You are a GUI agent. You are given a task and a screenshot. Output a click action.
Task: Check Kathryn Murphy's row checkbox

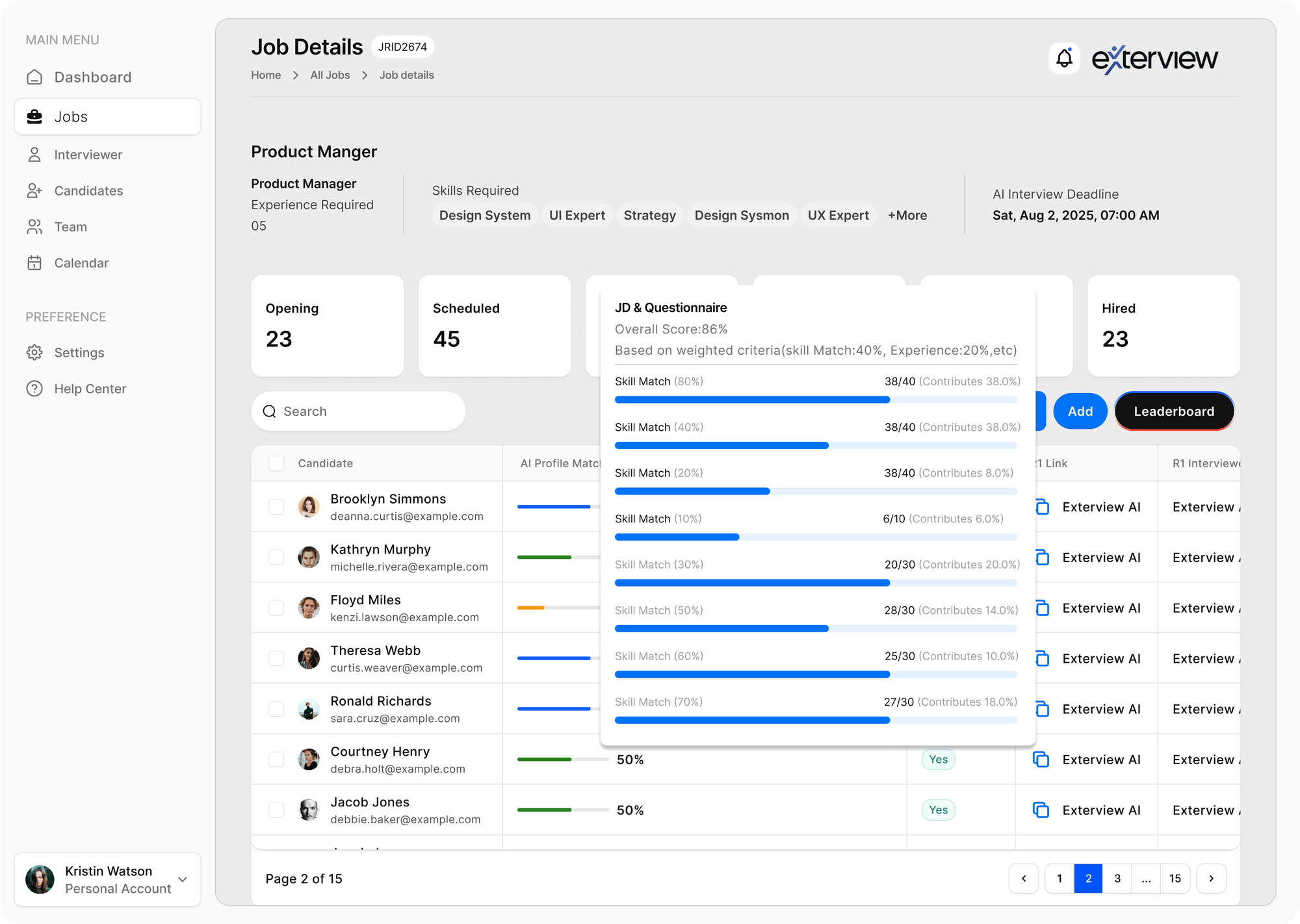click(276, 558)
